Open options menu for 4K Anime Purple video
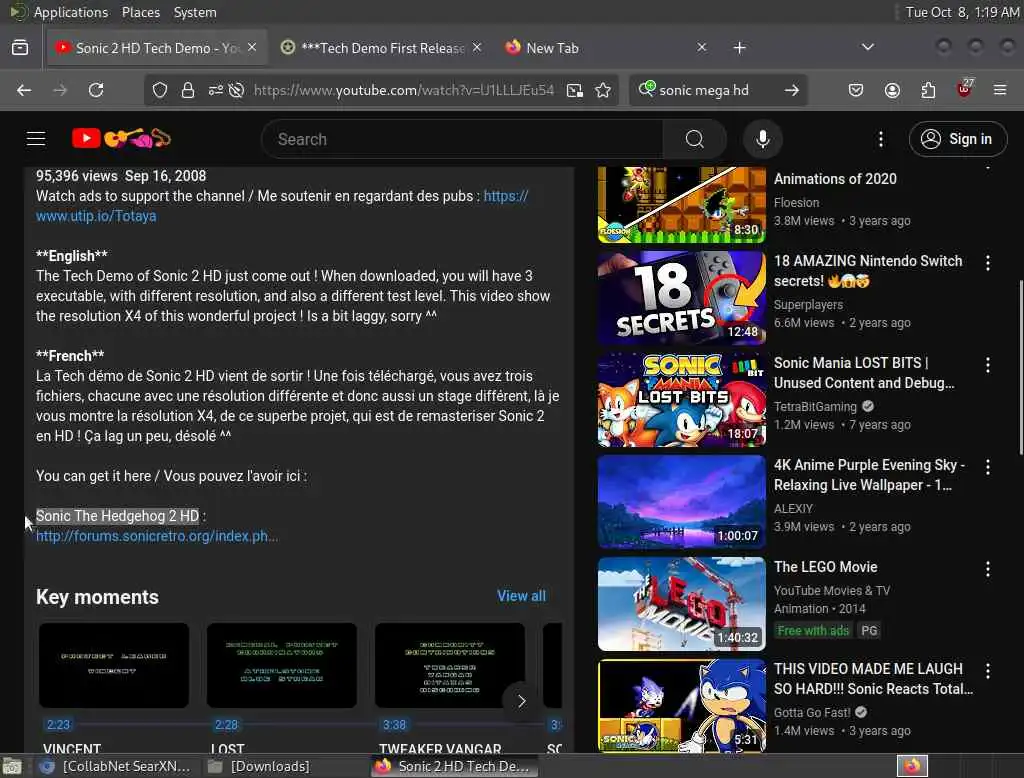The image size is (1024, 778). pos(987,466)
